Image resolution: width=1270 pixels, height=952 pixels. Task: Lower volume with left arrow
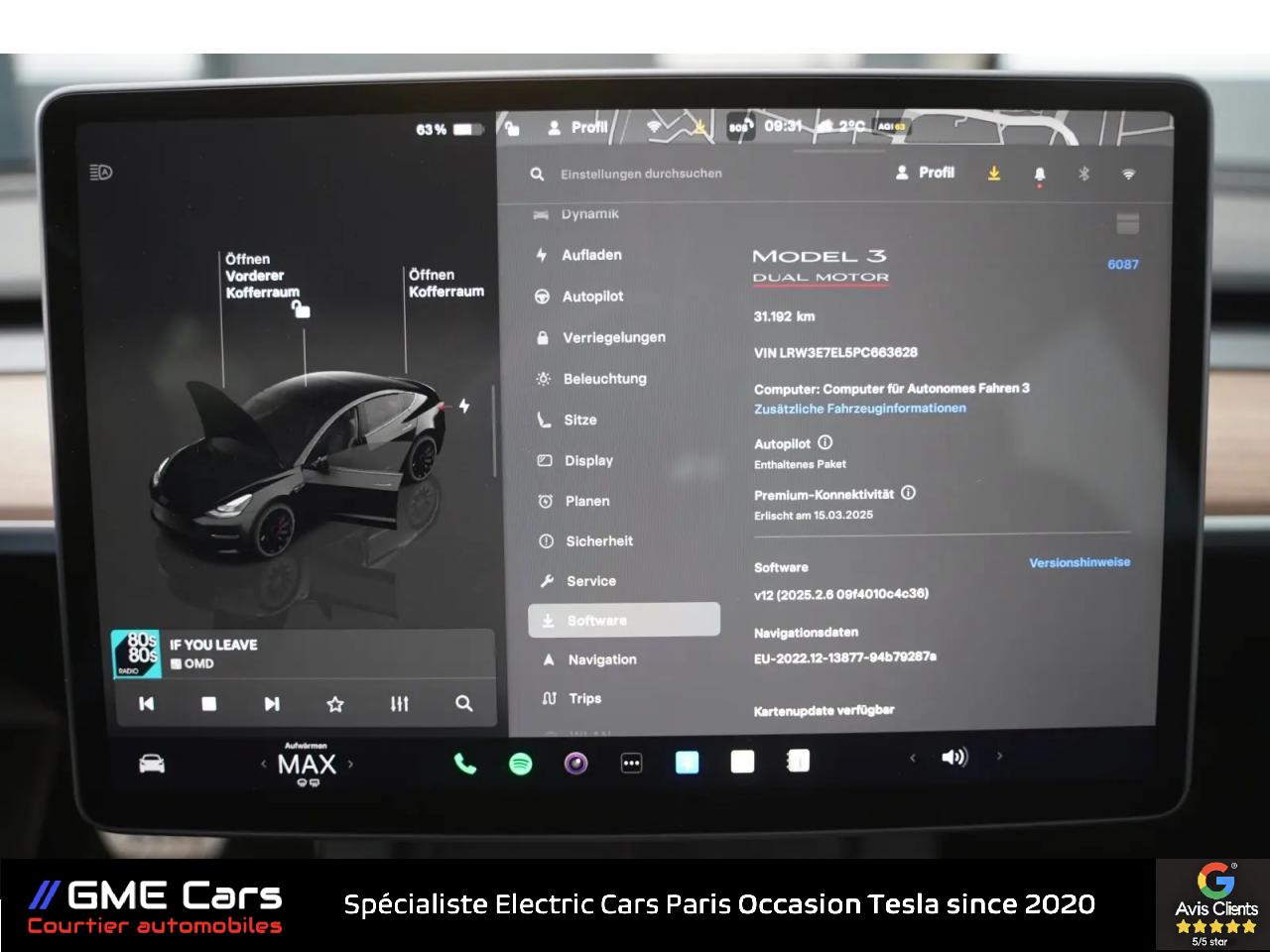click(913, 758)
